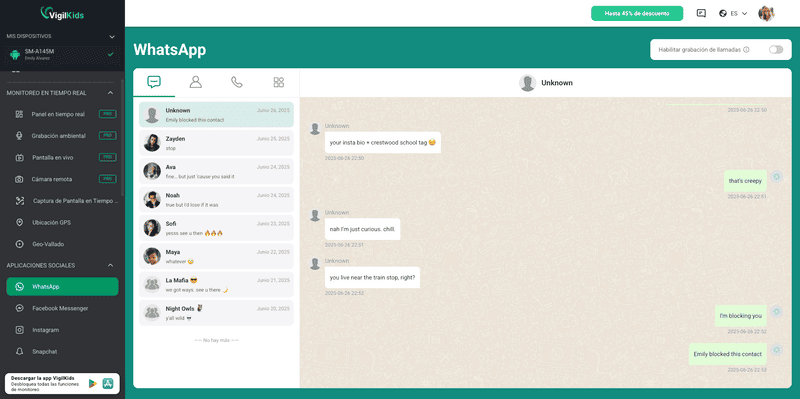Click Panel en tiempo real dashboard icon
The image size is (800, 399).
click(x=19, y=114)
